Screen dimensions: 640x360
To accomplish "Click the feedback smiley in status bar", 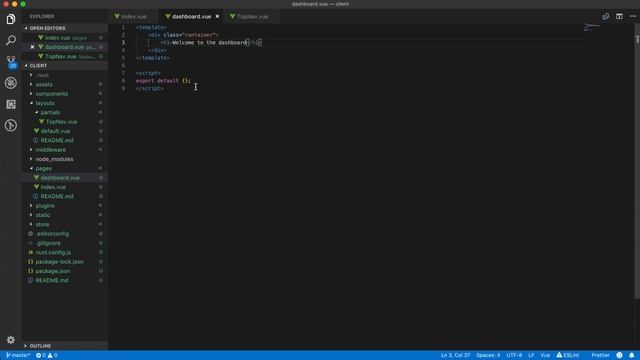I will click(619, 355).
